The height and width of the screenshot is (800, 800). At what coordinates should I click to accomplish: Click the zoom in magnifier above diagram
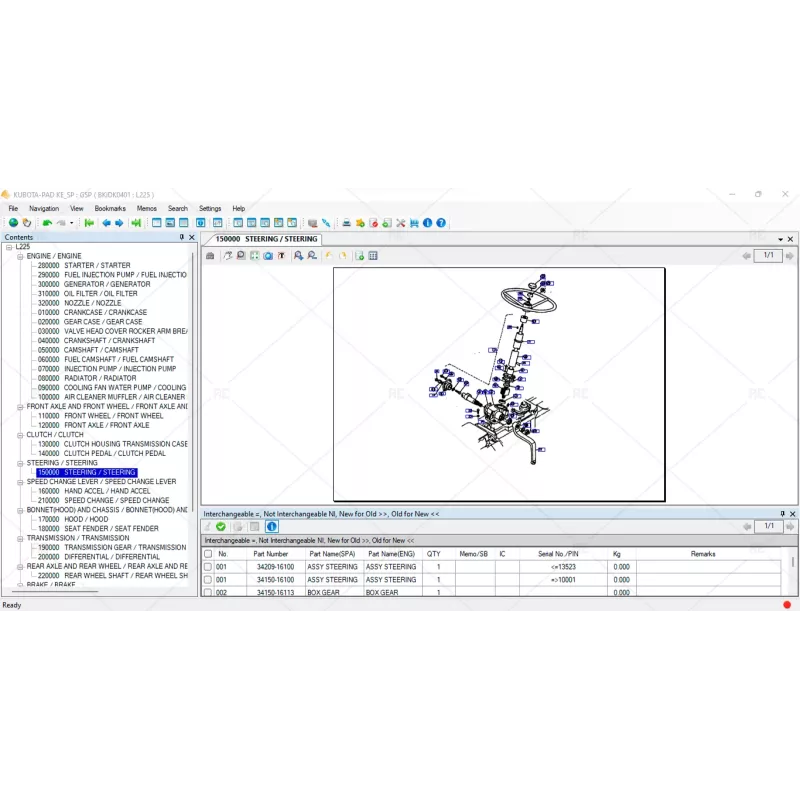298,256
